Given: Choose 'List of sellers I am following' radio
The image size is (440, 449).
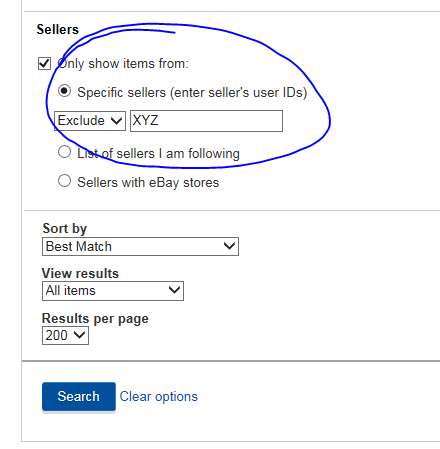Looking at the screenshot, I should 64,152.
